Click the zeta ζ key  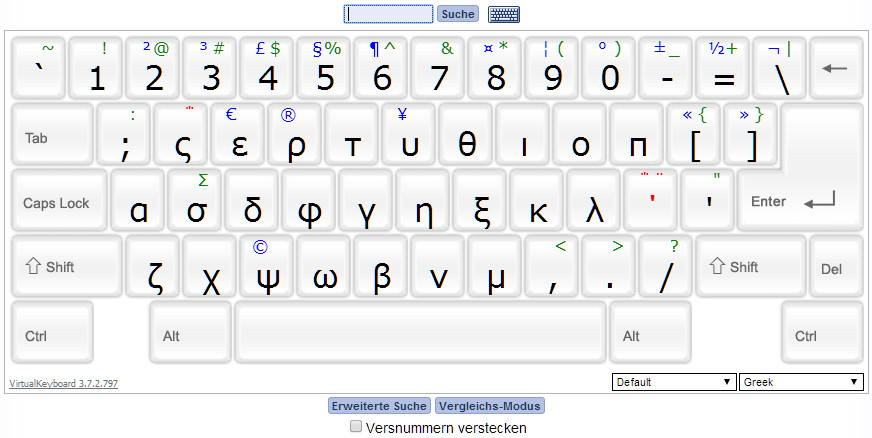click(152, 266)
